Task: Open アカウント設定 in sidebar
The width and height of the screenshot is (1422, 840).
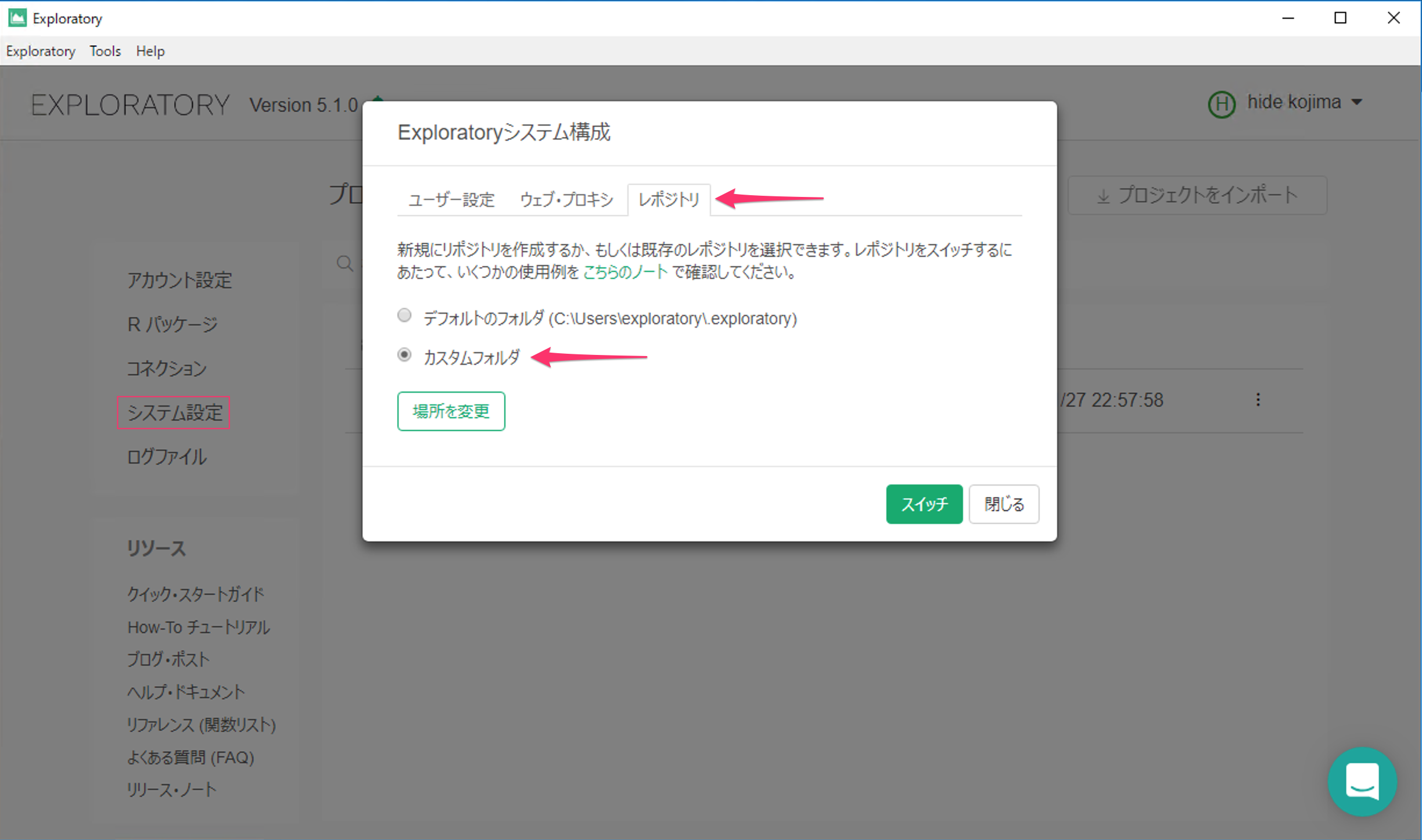Action: [x=179, y=280]
